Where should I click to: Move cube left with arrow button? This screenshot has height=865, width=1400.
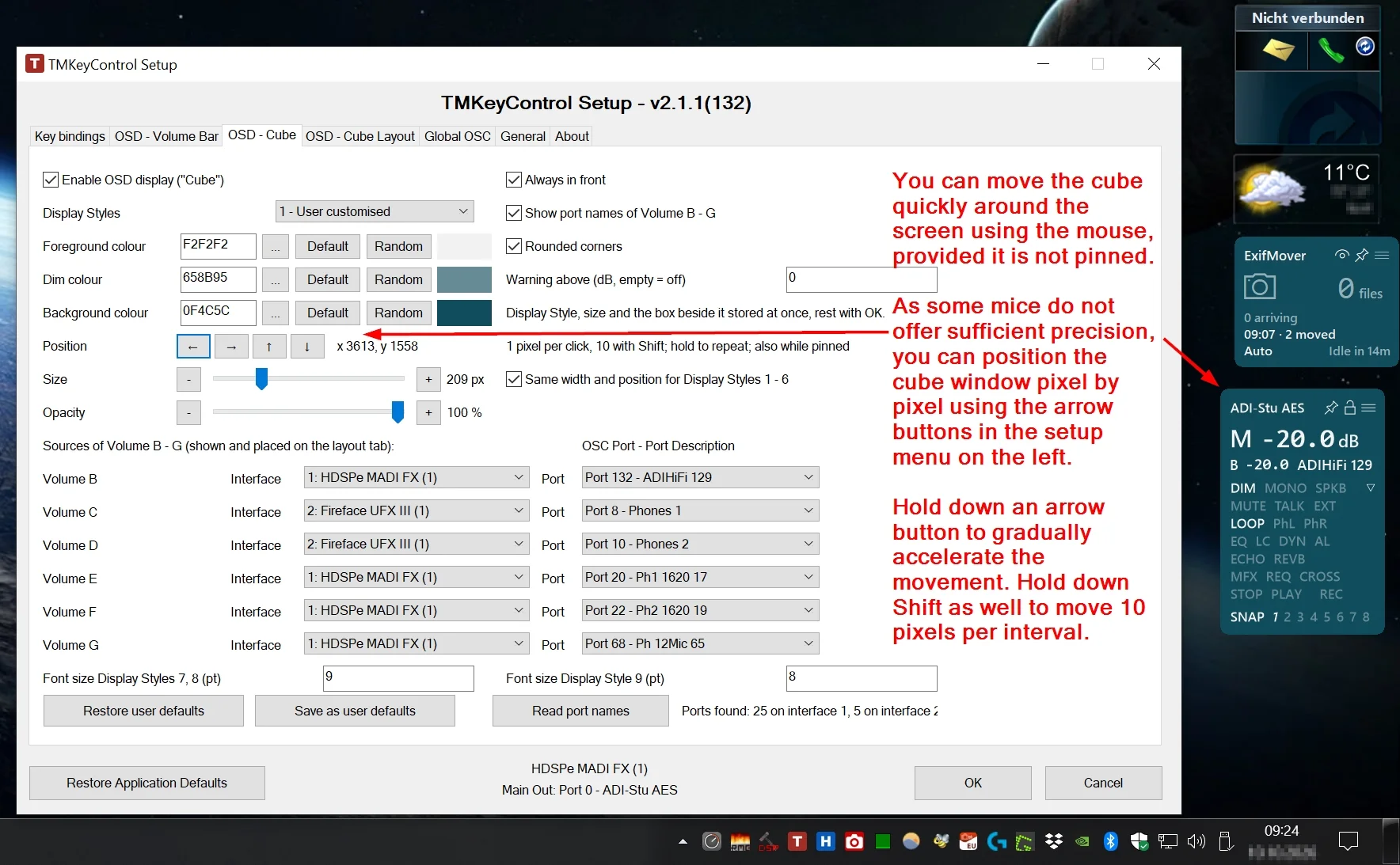pos(193,347)
